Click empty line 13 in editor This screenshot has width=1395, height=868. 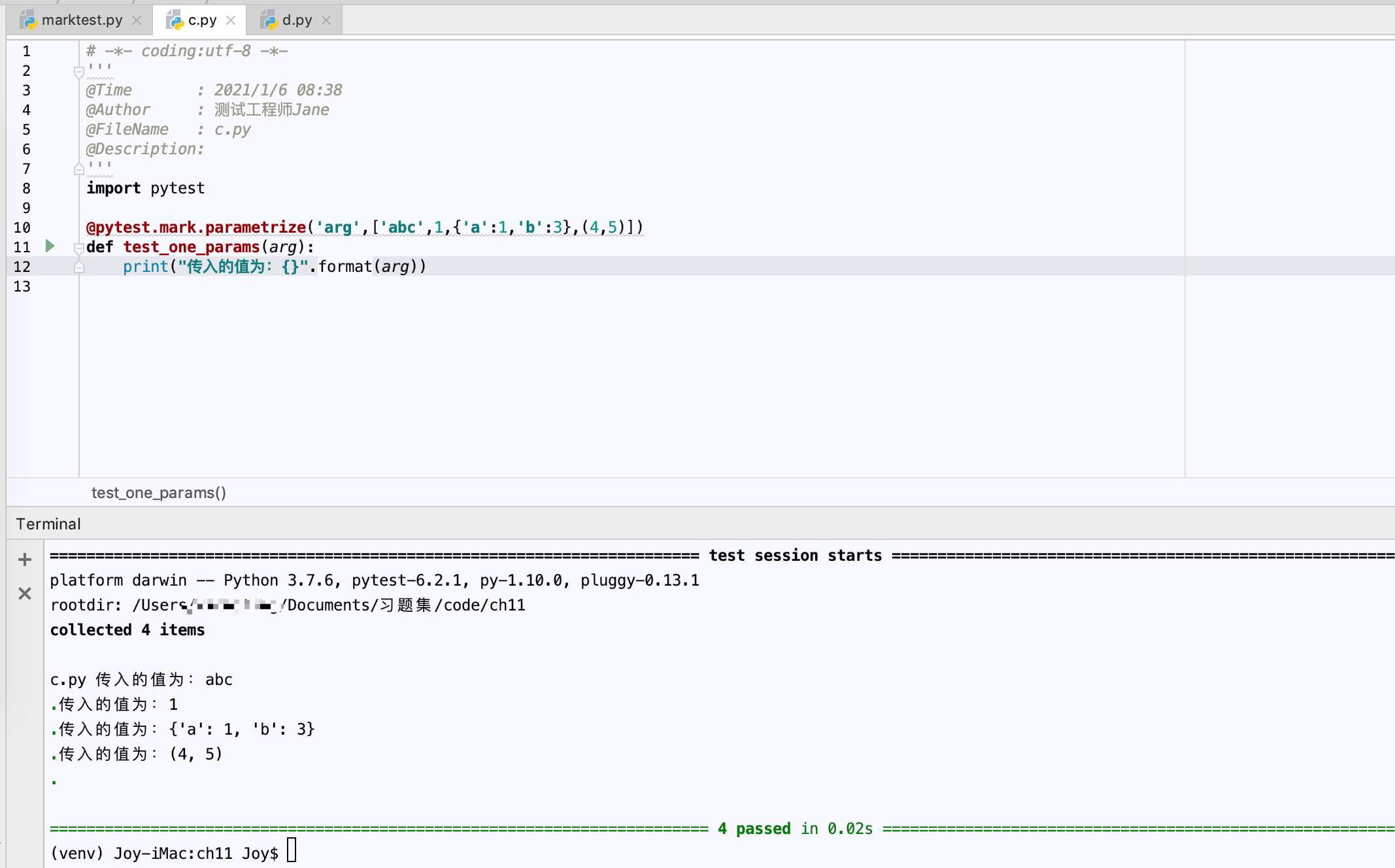(x=392, y=286)
